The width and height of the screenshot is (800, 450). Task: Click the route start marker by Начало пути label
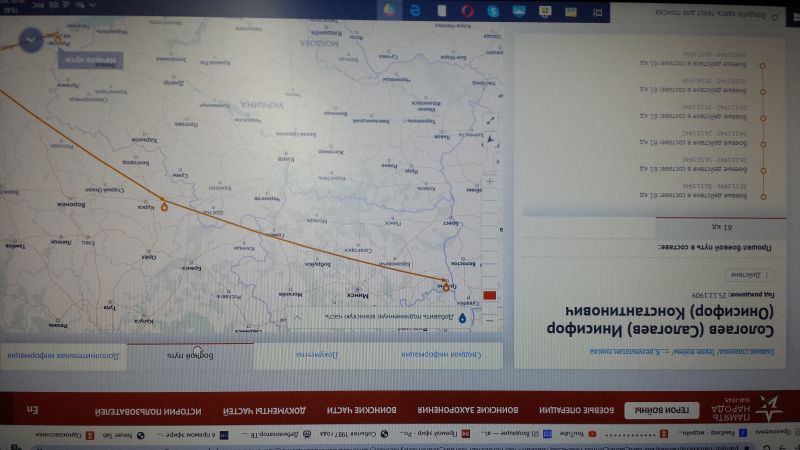(58, 39)
